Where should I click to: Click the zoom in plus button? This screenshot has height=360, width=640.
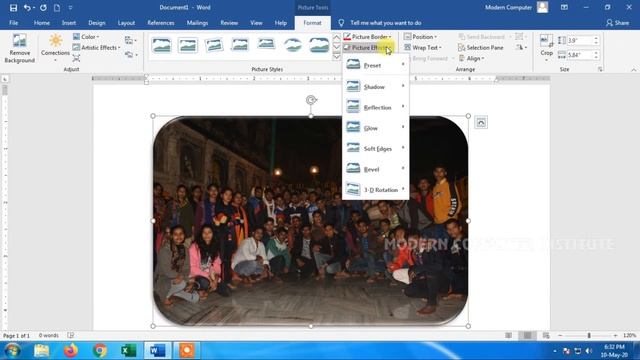615,335
